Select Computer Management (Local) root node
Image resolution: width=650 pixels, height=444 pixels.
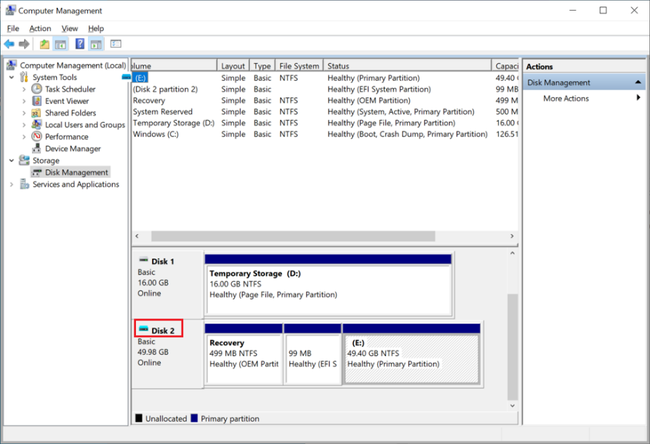(x=73, y=65)
